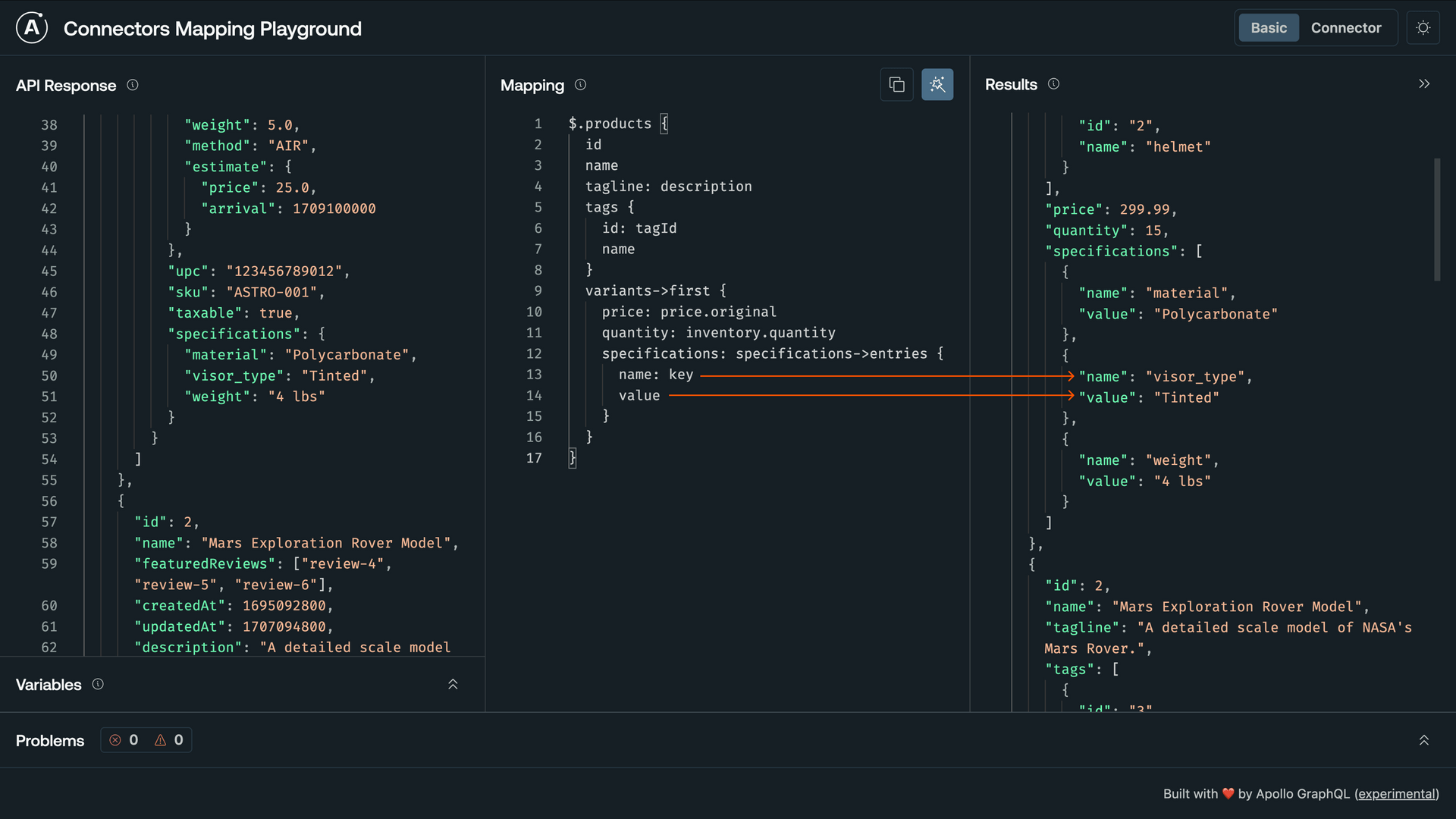Click the API Response info icon
Screen dimensions: 1456x819
133,86
